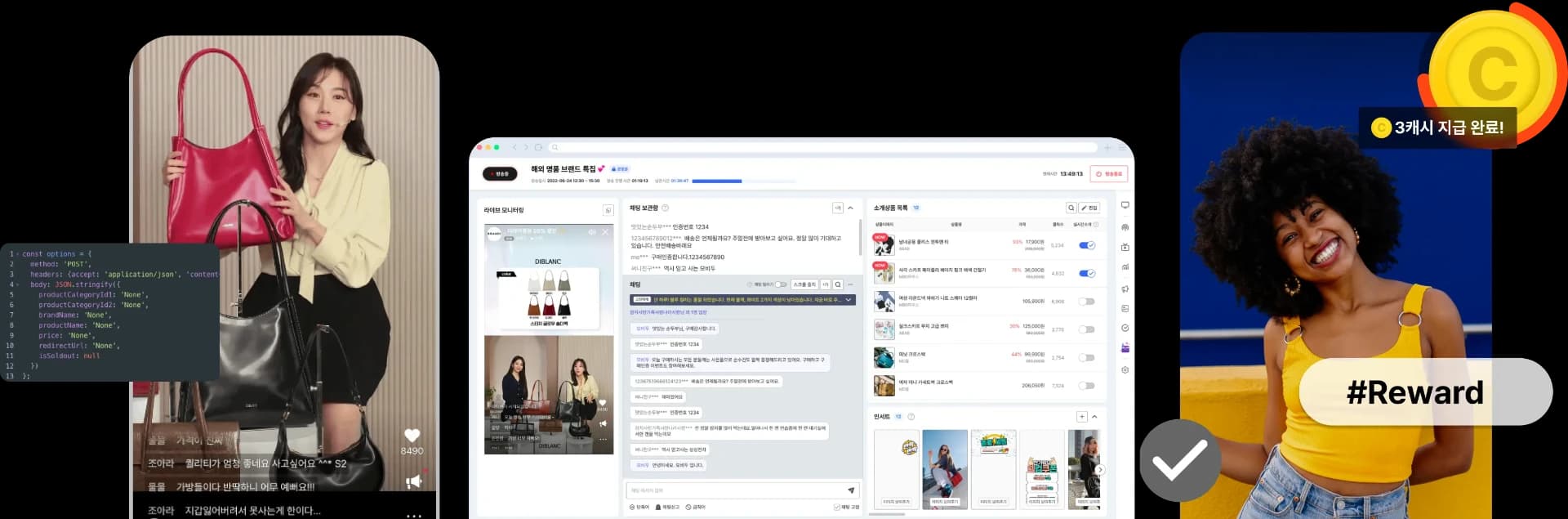Image resolution: width=1568 pixels, height=519 pixels.
Task: Mute the live monitor preview sound
Action: pyautogui.click(x=592, y=232)
